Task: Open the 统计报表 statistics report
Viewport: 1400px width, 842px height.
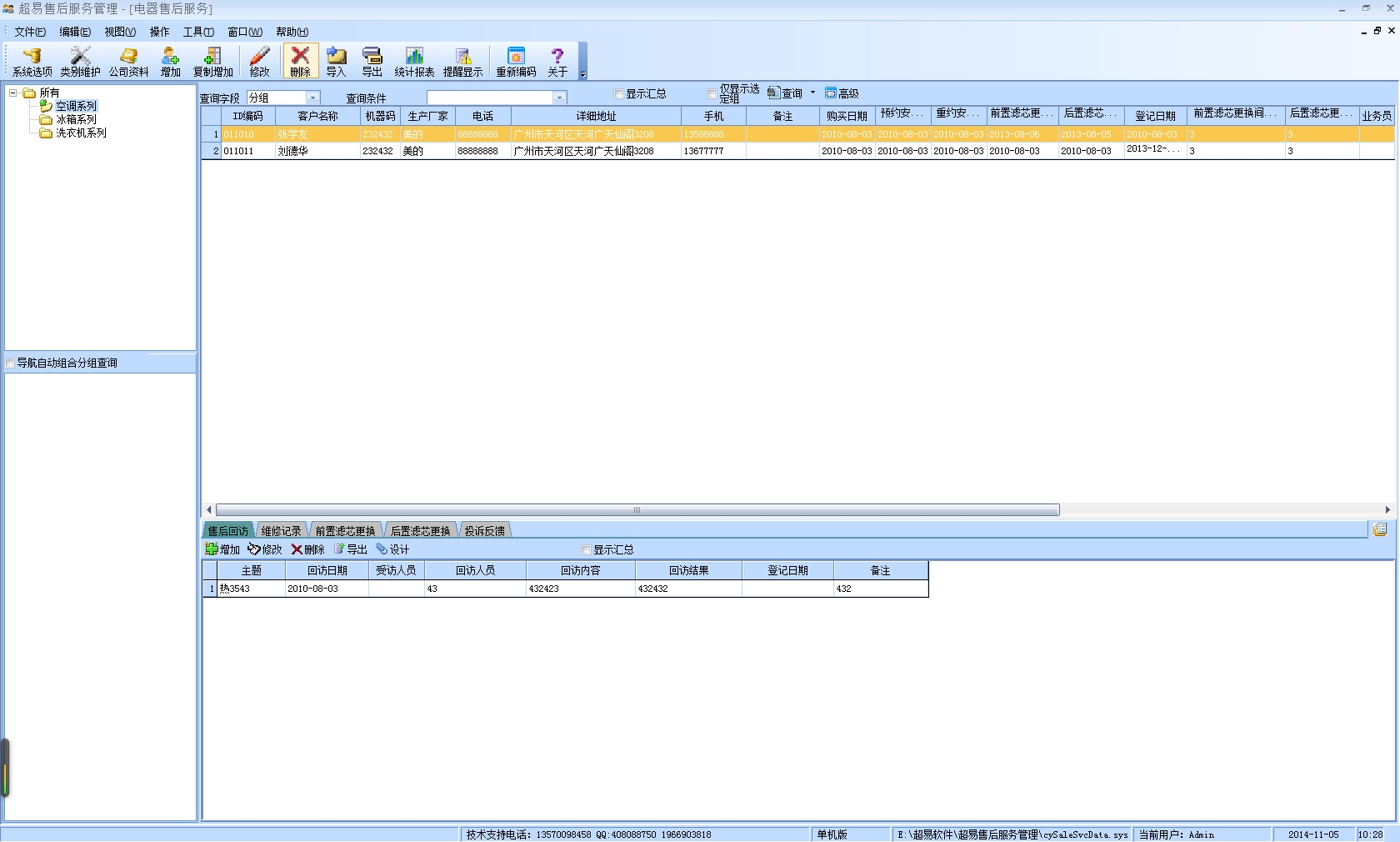Action: [x=414, y=62]
